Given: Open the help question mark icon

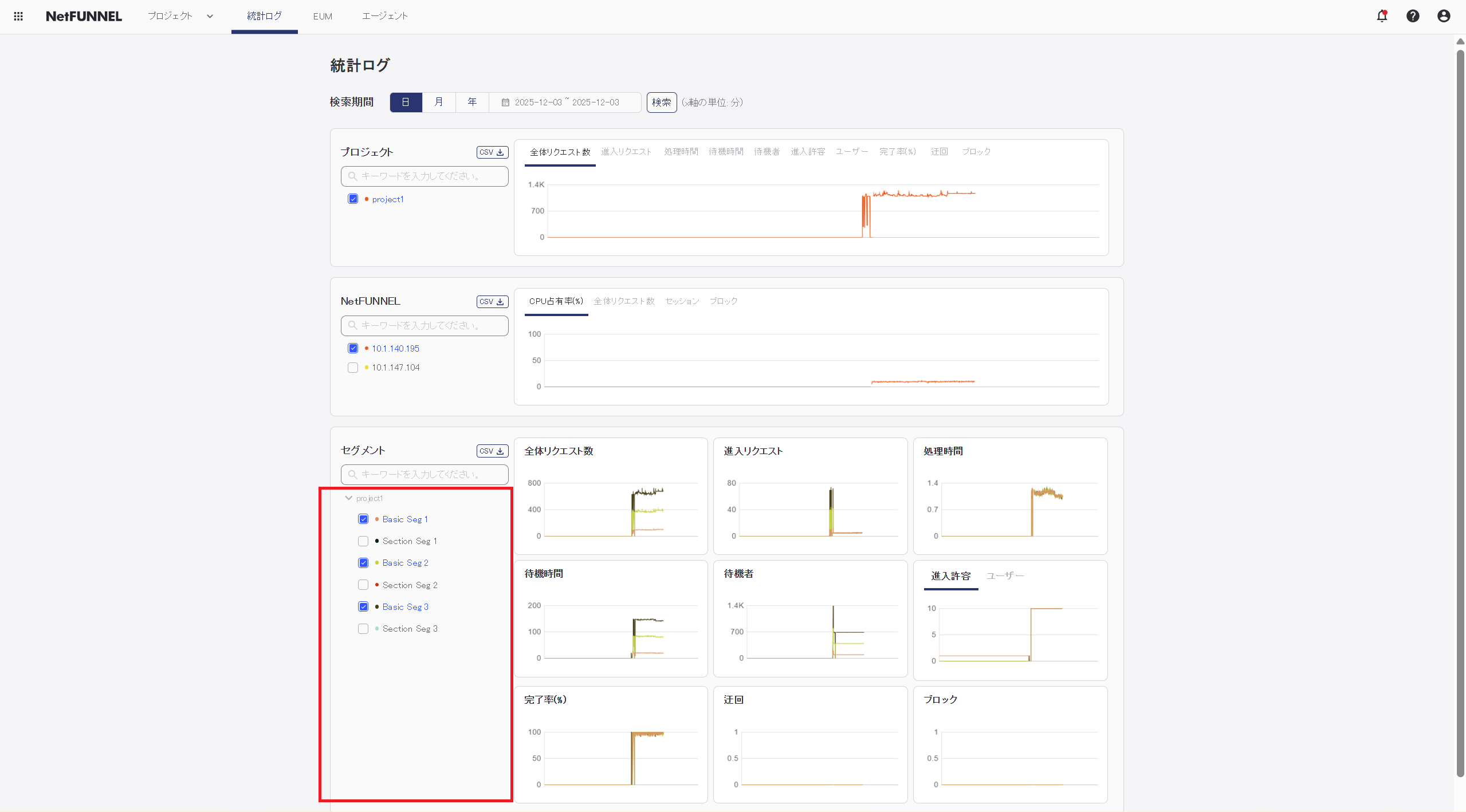Looking at the screenshot, I should click(1413, 16).
